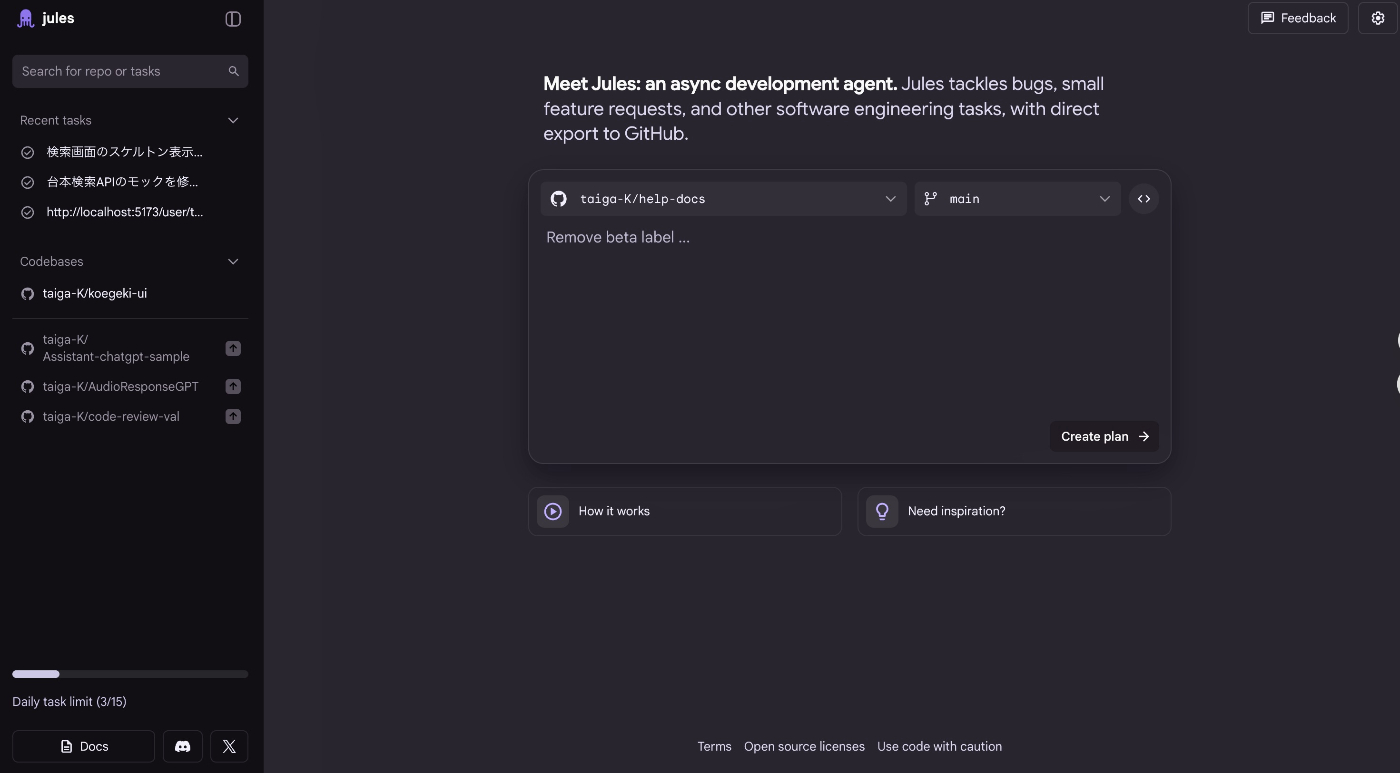Viewport: 1400px width, 773px height.
Task: Open the task 検索画面のスケルトン表示
Action: click(x=125, y=152)
